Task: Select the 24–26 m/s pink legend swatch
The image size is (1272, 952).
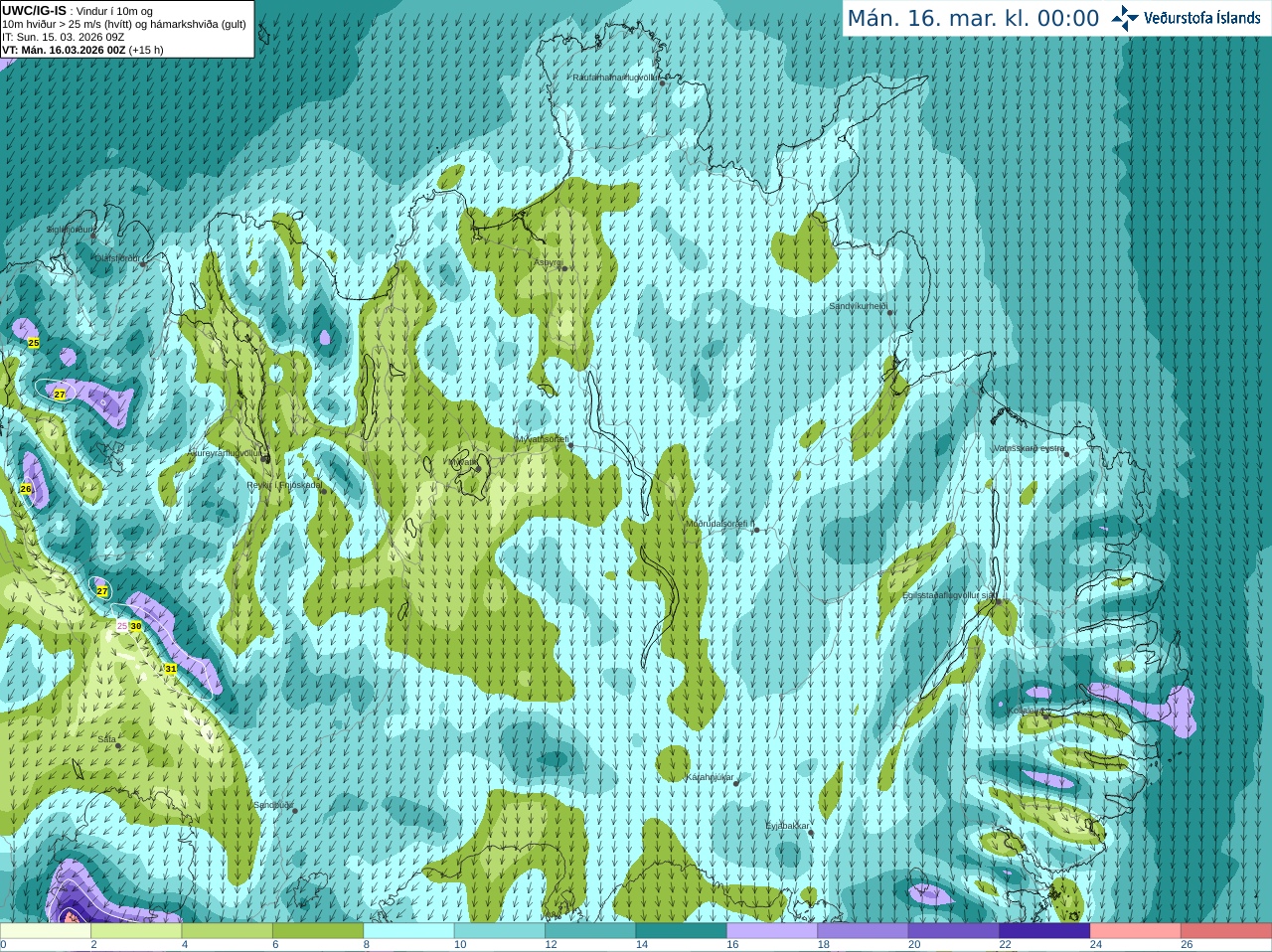Action: click(1135, 931)
